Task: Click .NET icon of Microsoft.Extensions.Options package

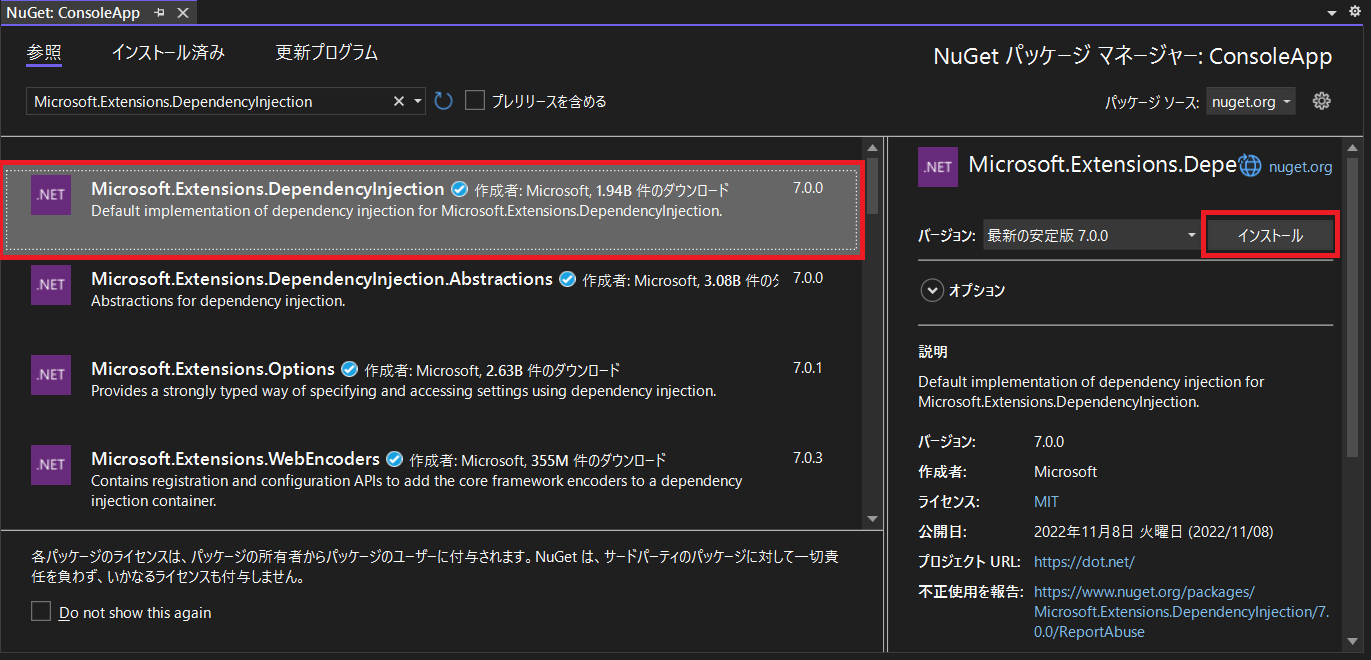Action: tap(51, 375)
